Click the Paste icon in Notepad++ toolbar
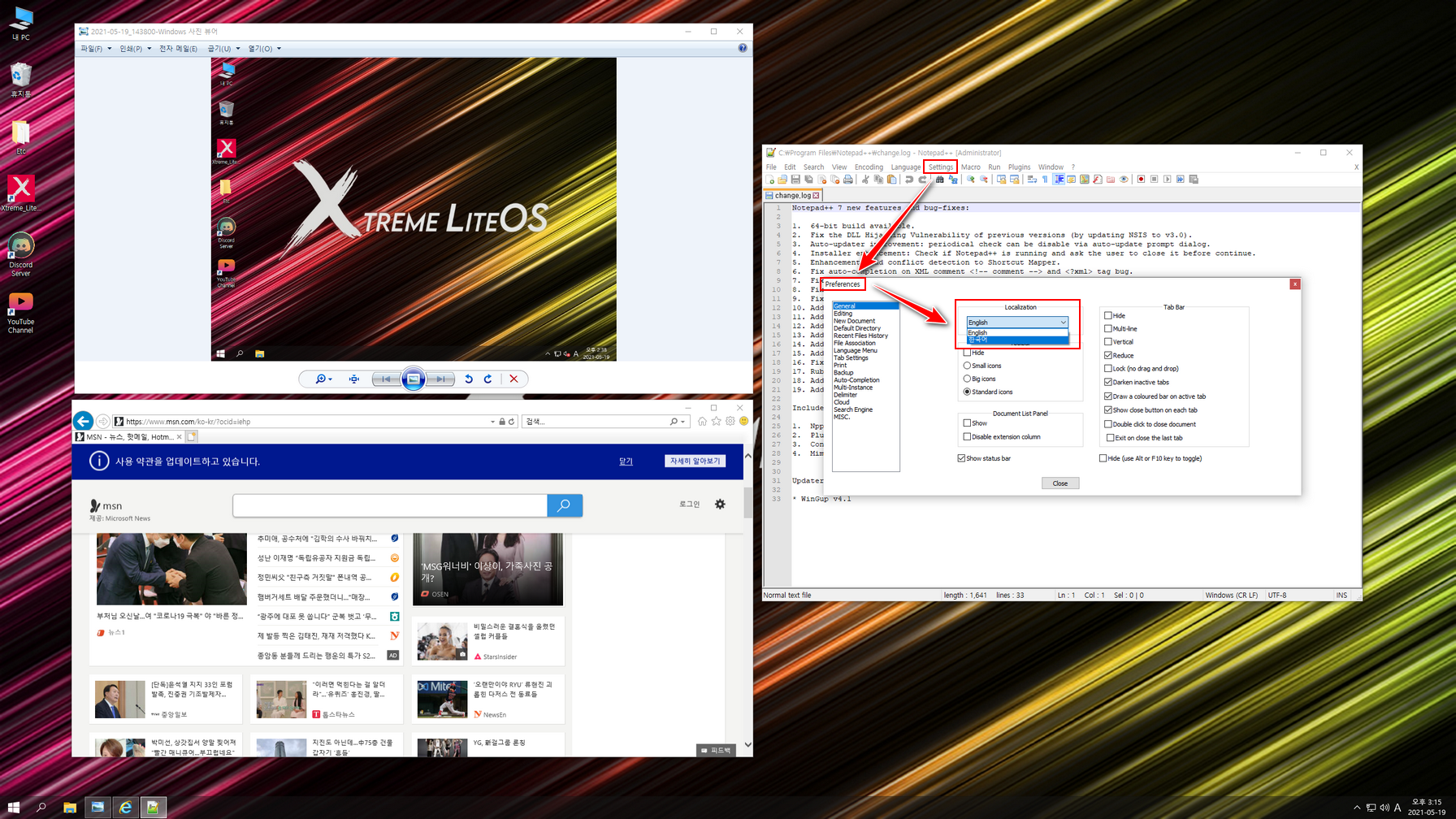 tap(891, 180)
